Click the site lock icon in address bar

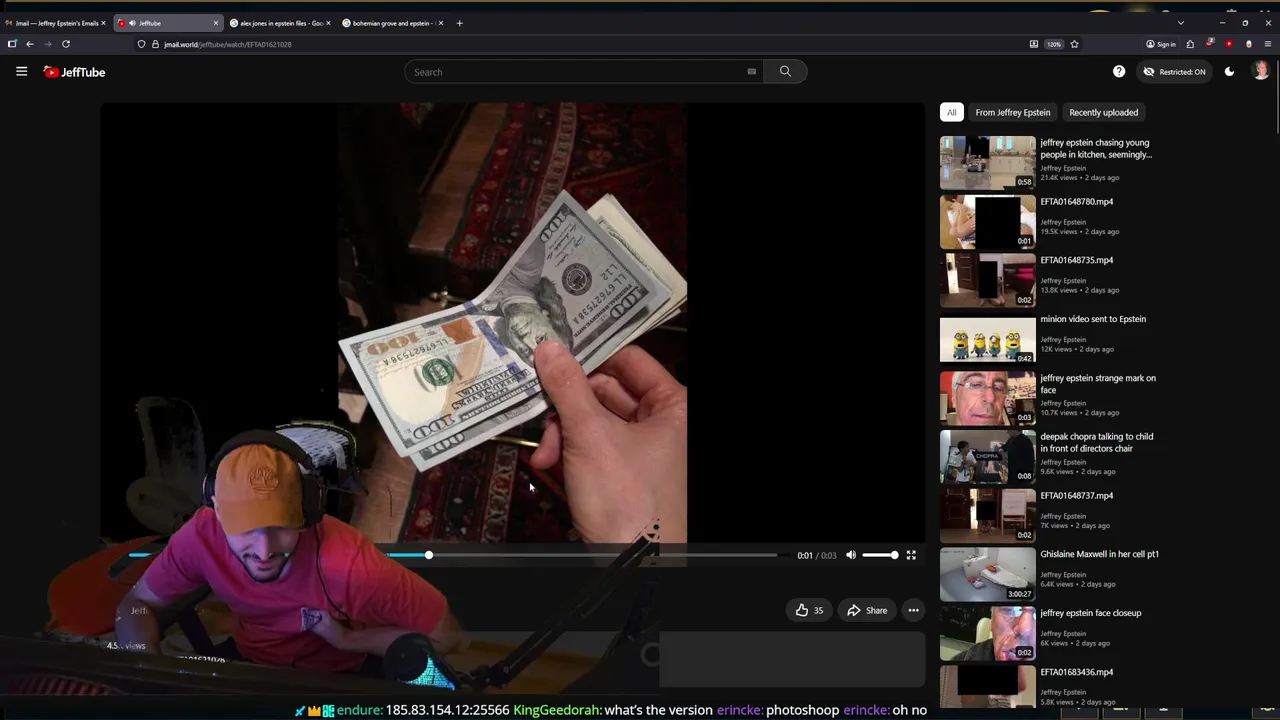point(154,44)
